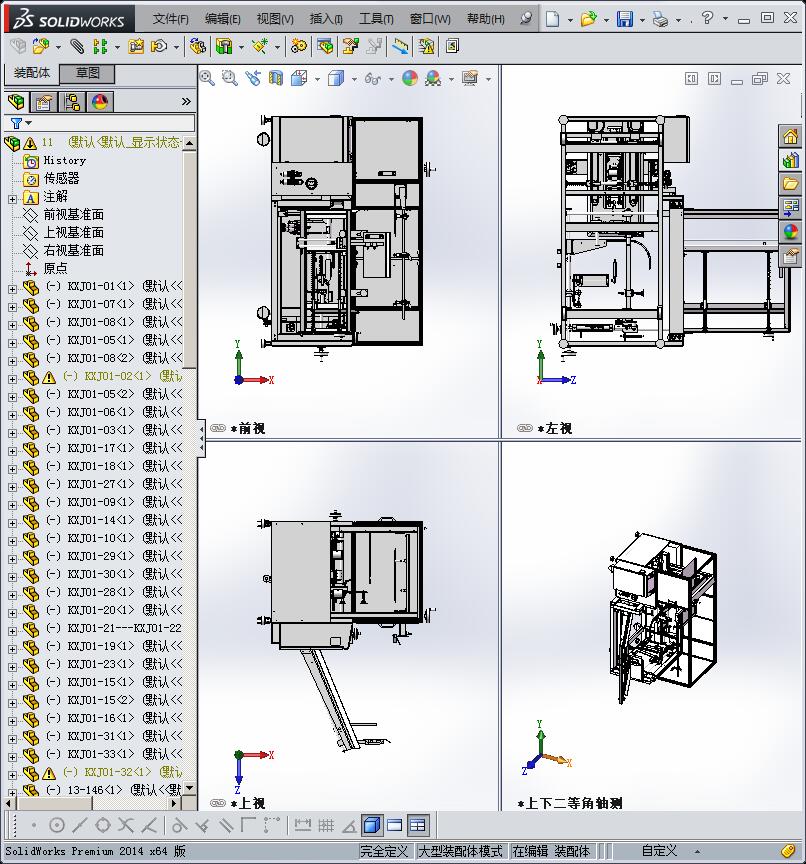This screenshot has width=806, height=864.
Task: Open the 视图(V) menu
Action: (275, 19)
